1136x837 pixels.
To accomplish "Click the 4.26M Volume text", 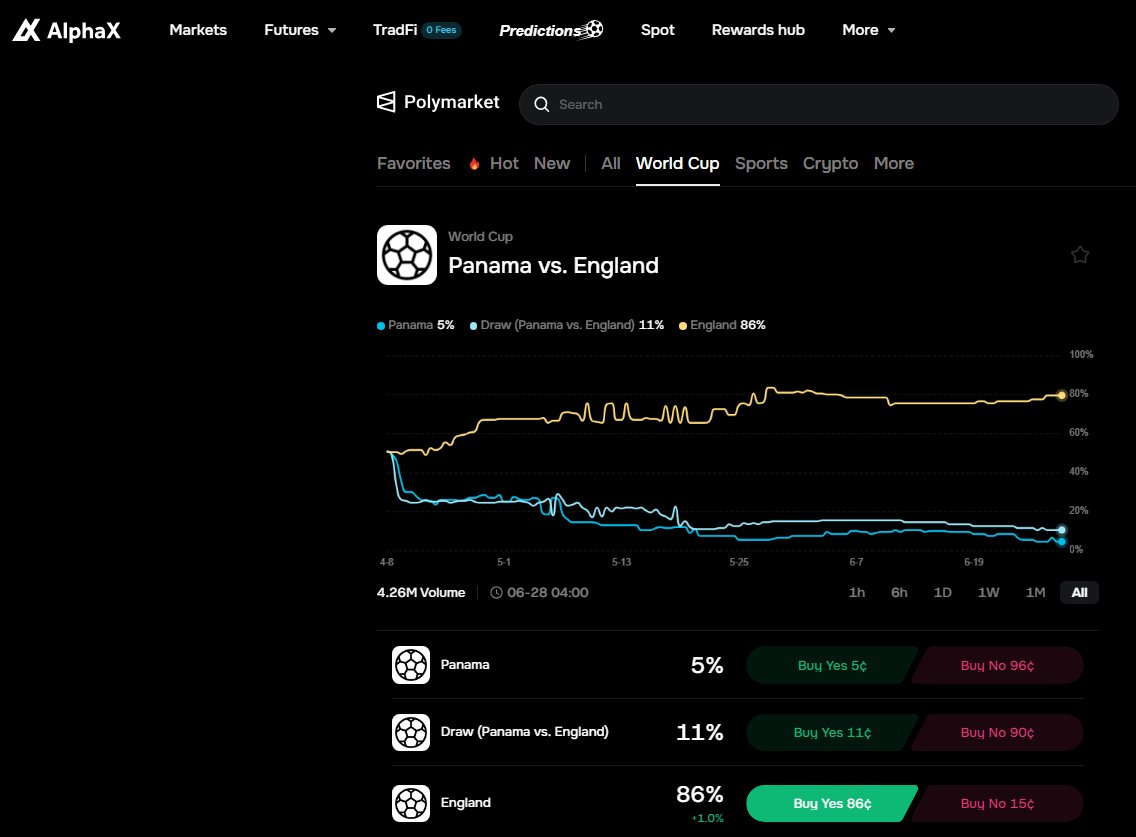I will pyautogui.click(x=421, y=593).
